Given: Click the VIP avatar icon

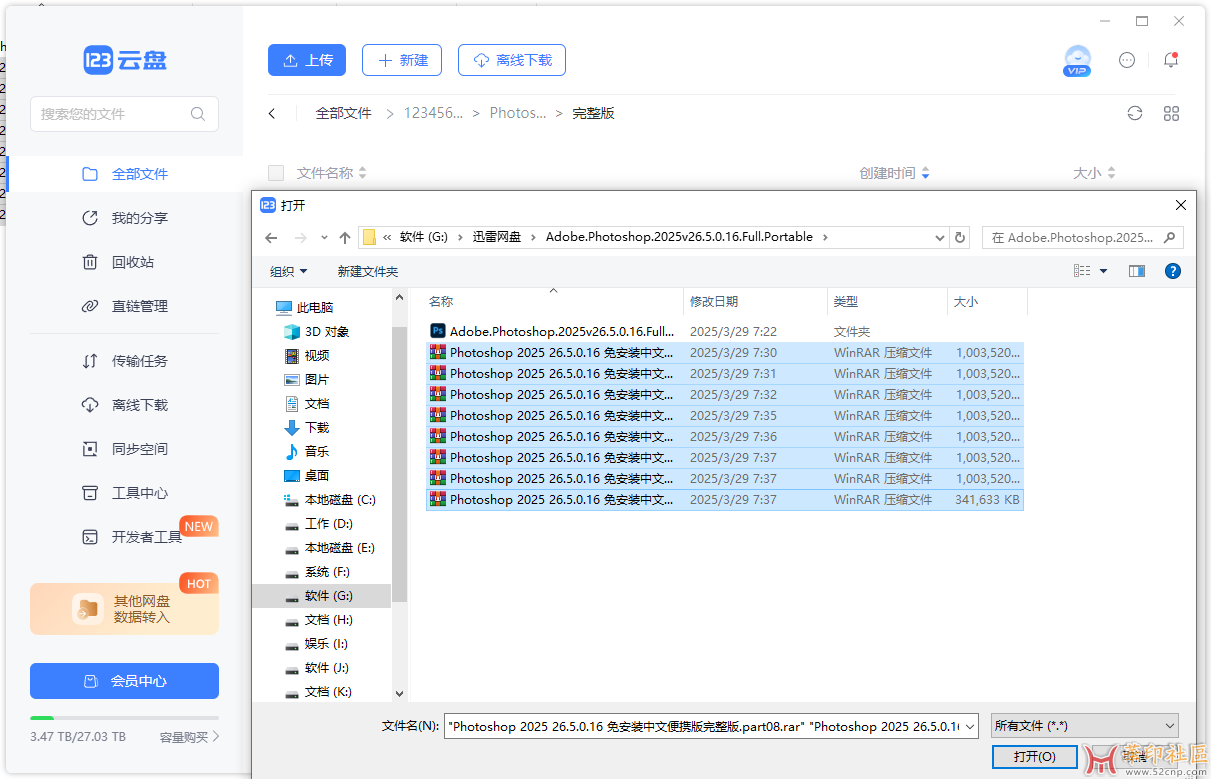Looking at the screenshot, I should [x=1077, y=60].
